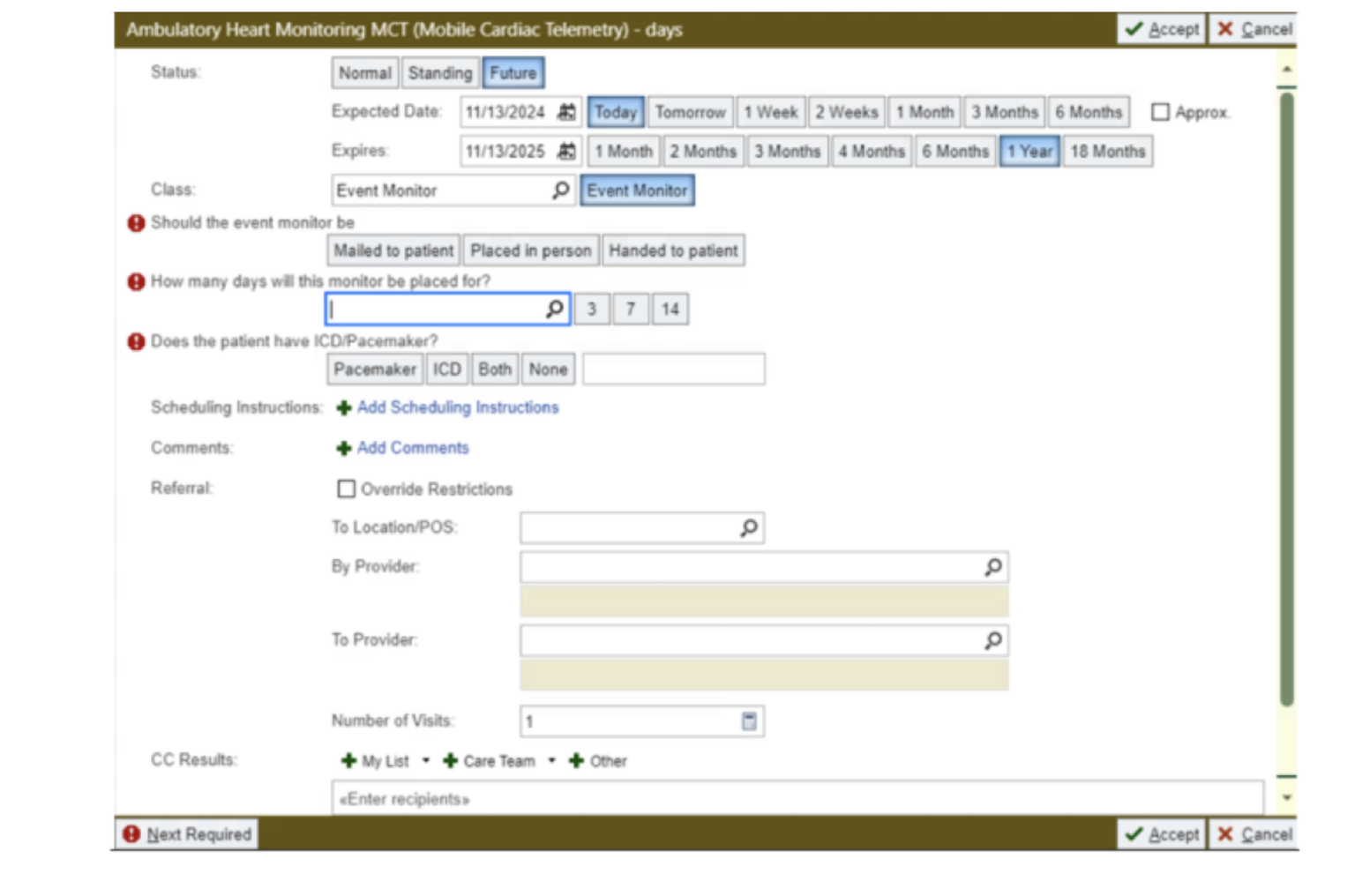Image resolution: width=1355 pixels, height=896 pixels.
Task: Click the Add Scheduling Instructions link
Action: click(x=457, y=407)
